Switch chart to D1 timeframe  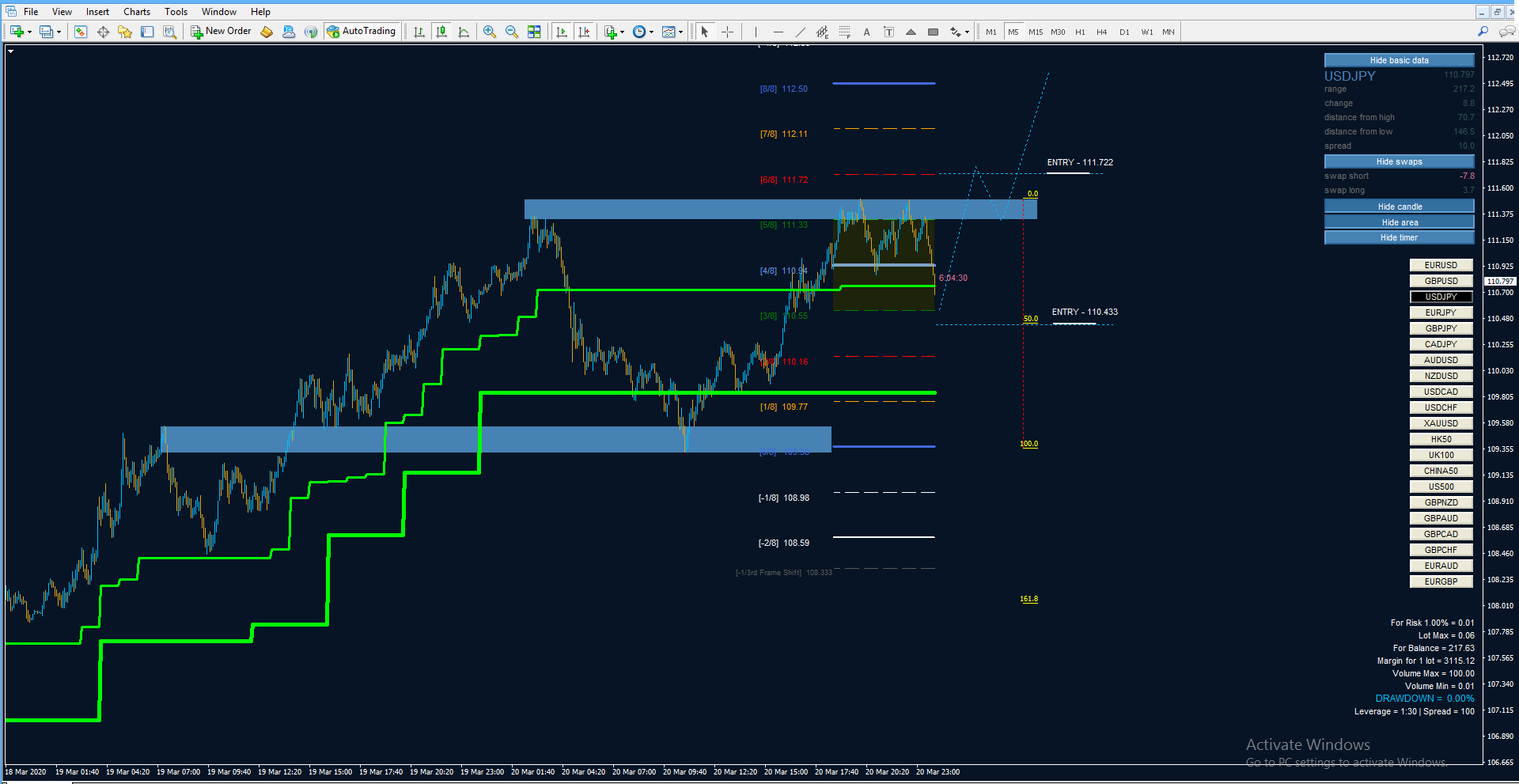(1124, 32)
